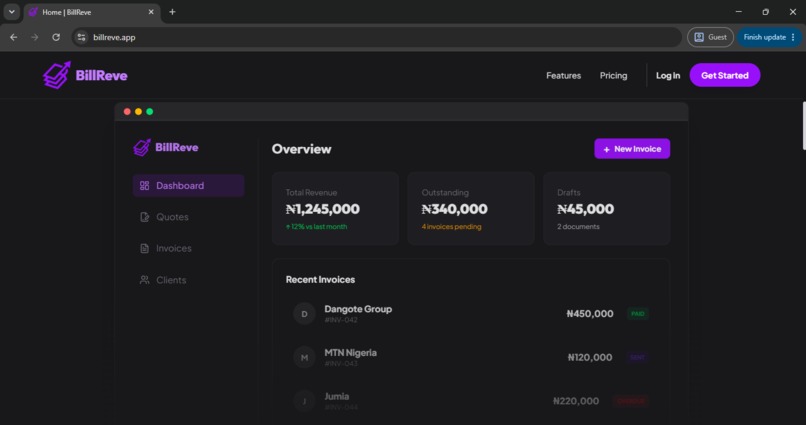Screen dimensions: 806x425
Task: Click the '2 documents' text
Action: [x=578, y=227]
